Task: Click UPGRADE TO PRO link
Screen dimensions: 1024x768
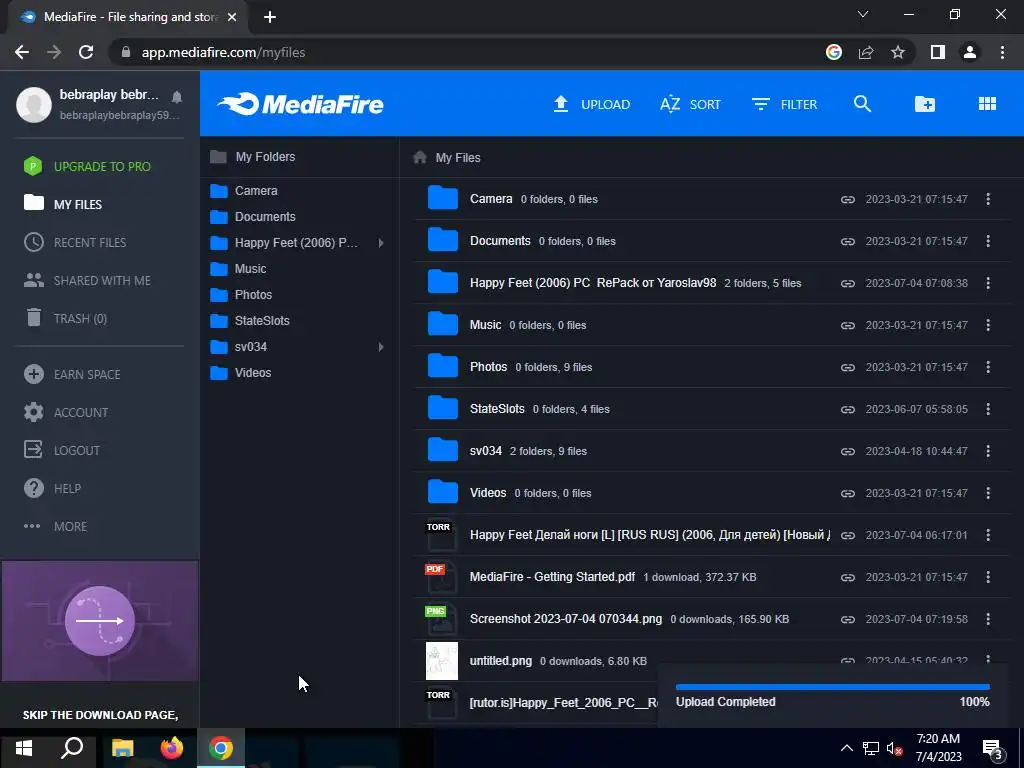Action: click(x=88, y=167)
